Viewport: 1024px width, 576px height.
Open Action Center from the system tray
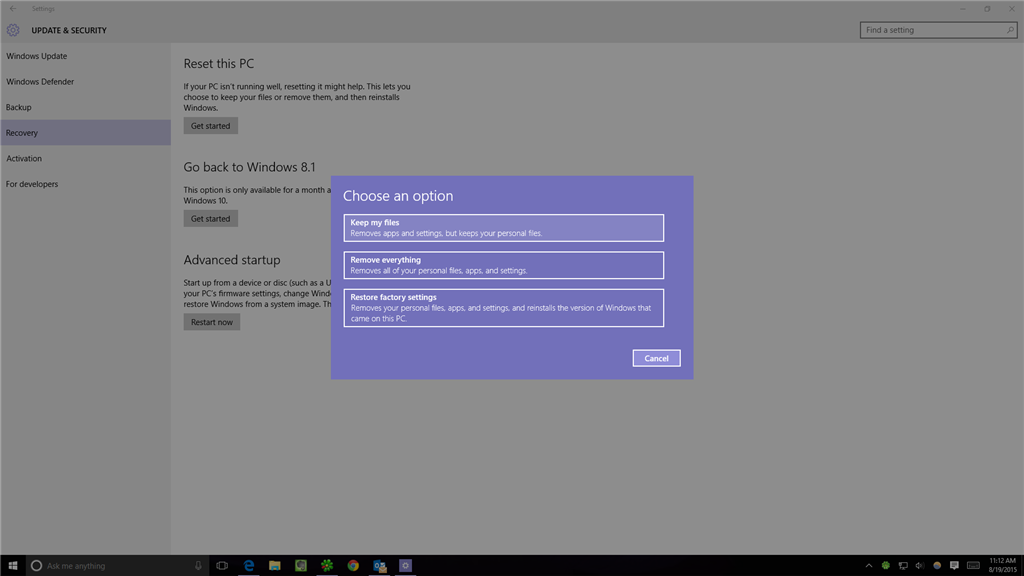(953, 565)
